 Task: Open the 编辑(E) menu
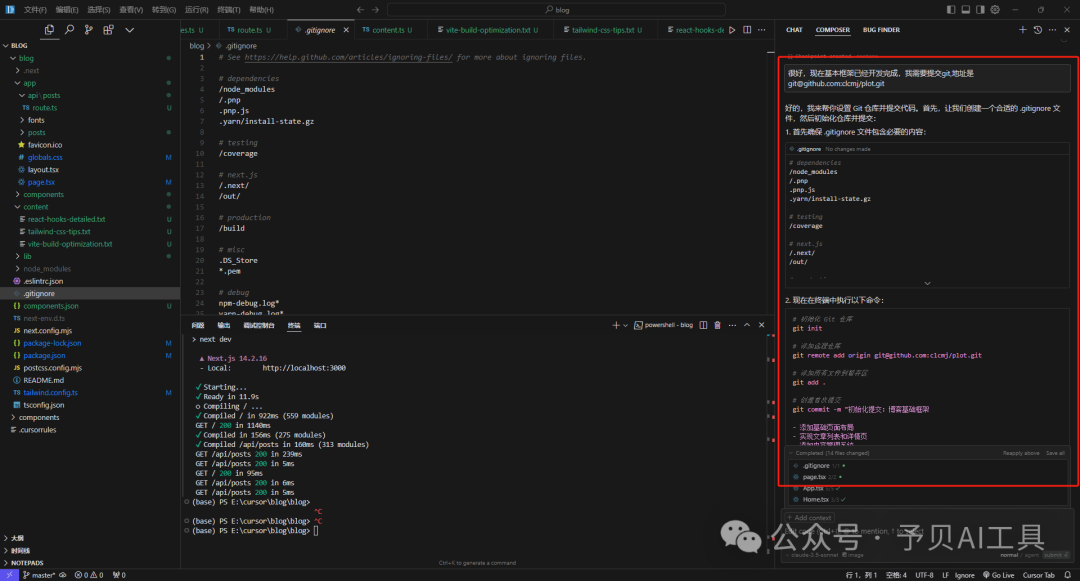coord(67,10)
